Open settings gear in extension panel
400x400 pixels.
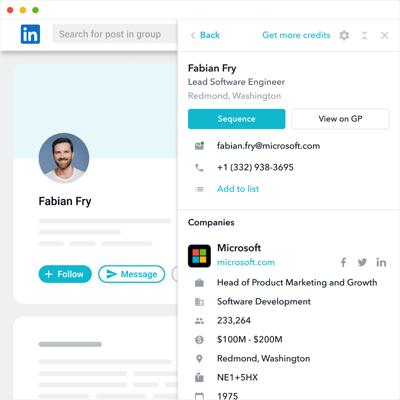pos(344,35)
